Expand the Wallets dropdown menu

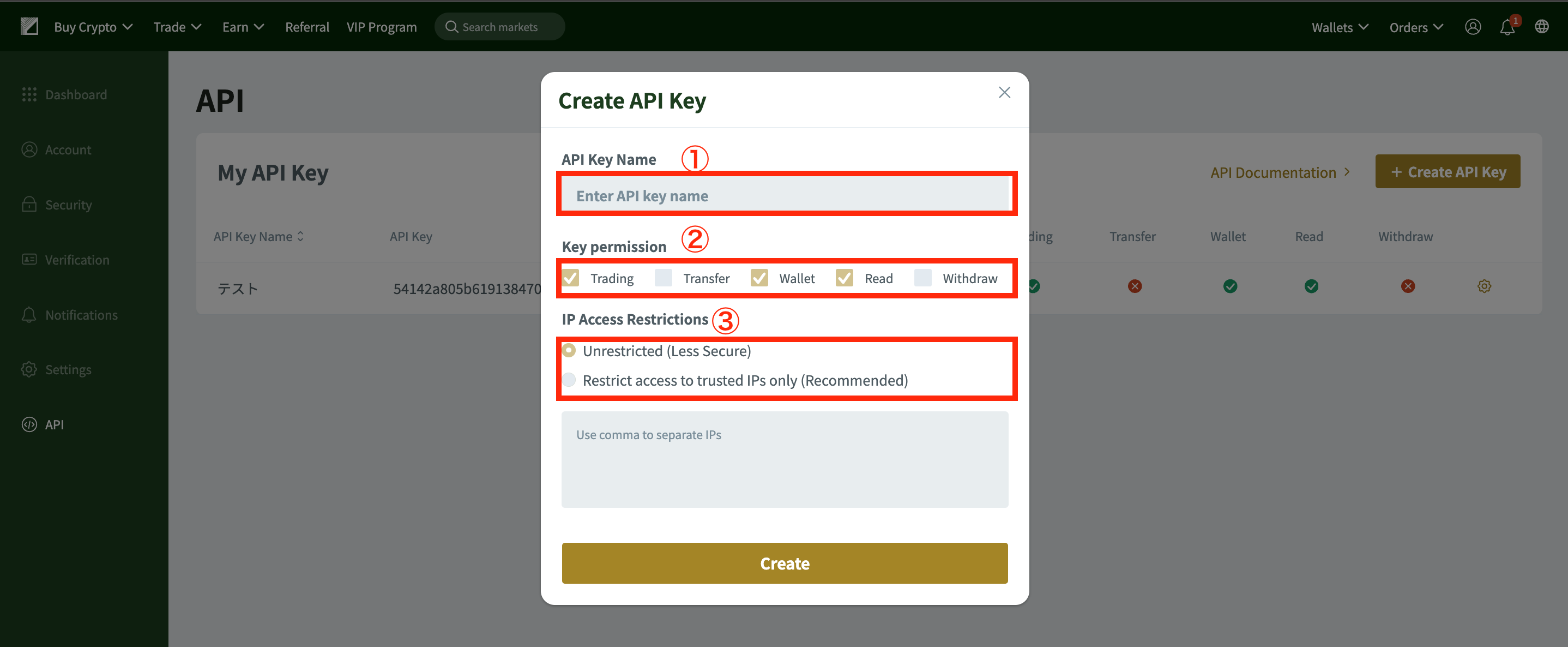1340,27
